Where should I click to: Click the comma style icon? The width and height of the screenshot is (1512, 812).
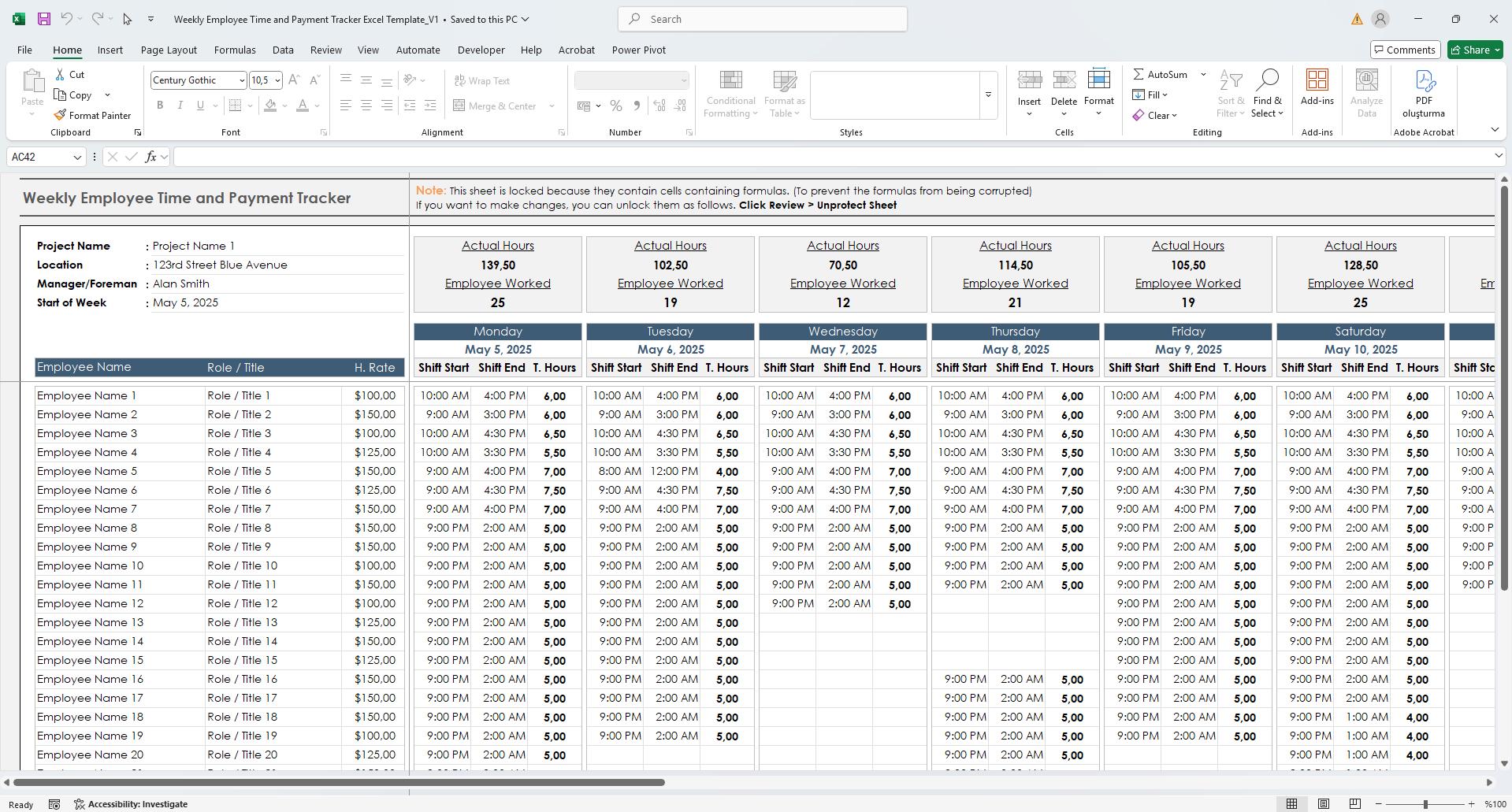pos(637,106)
